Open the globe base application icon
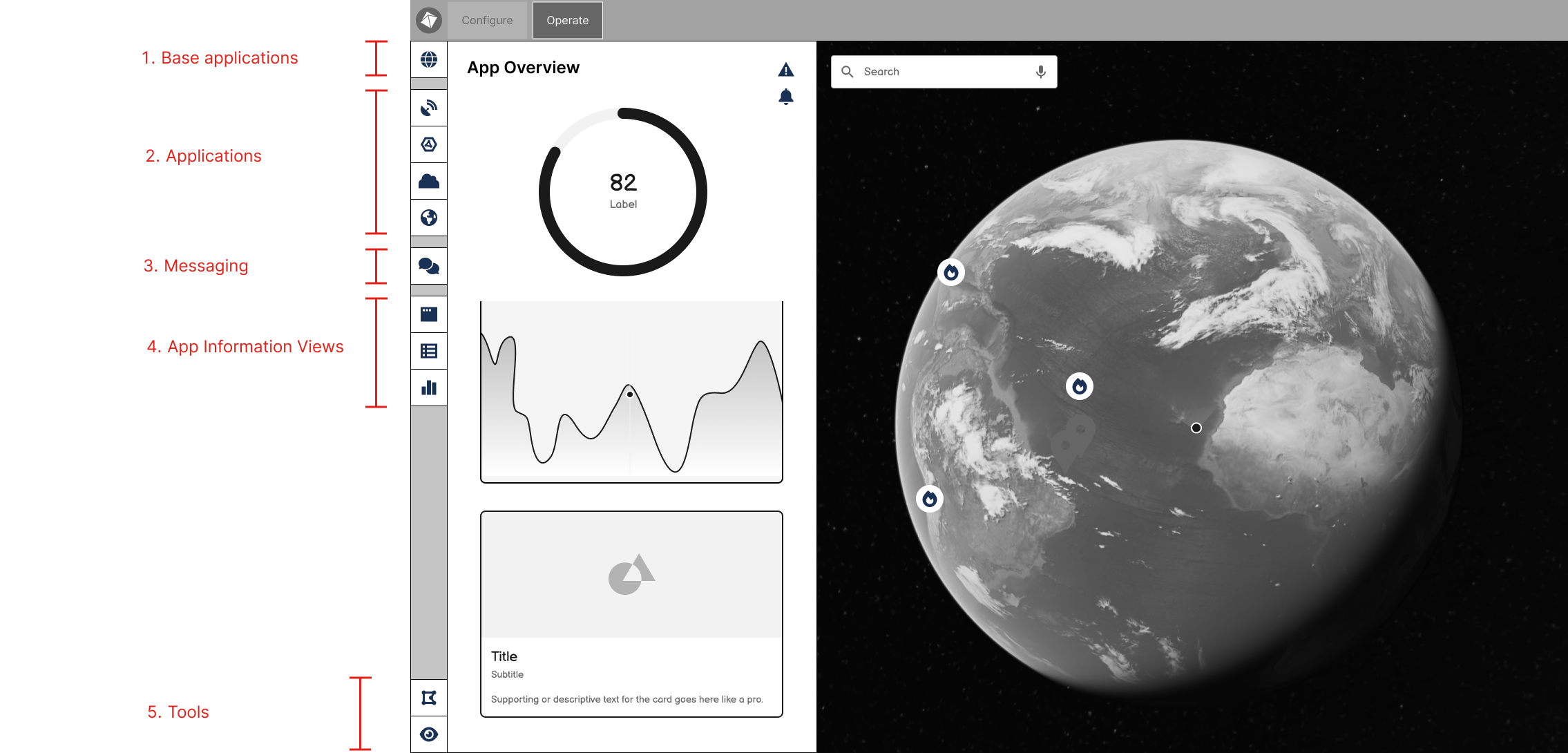 pos(429,60)
